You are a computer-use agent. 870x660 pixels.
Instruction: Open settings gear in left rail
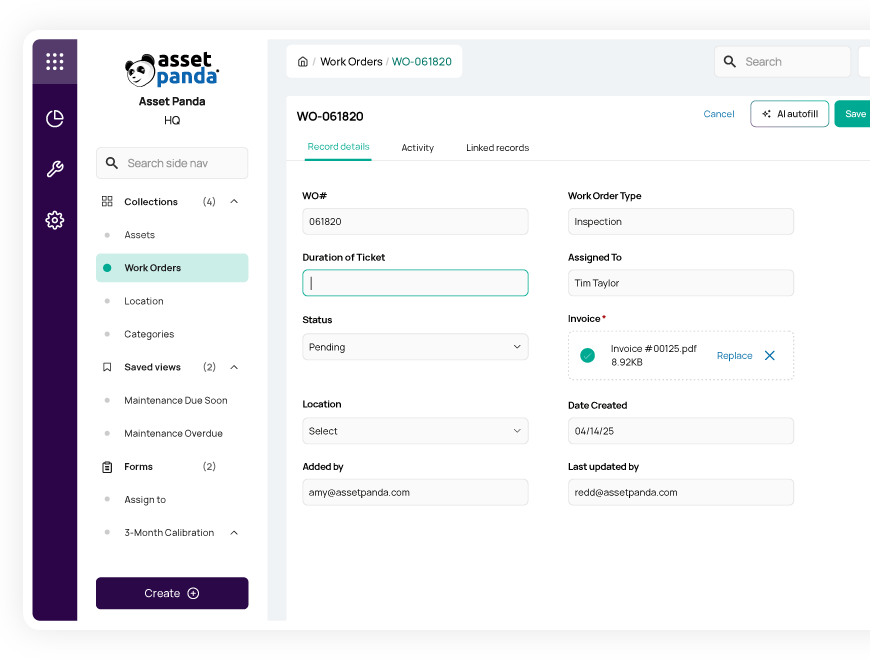55,220
